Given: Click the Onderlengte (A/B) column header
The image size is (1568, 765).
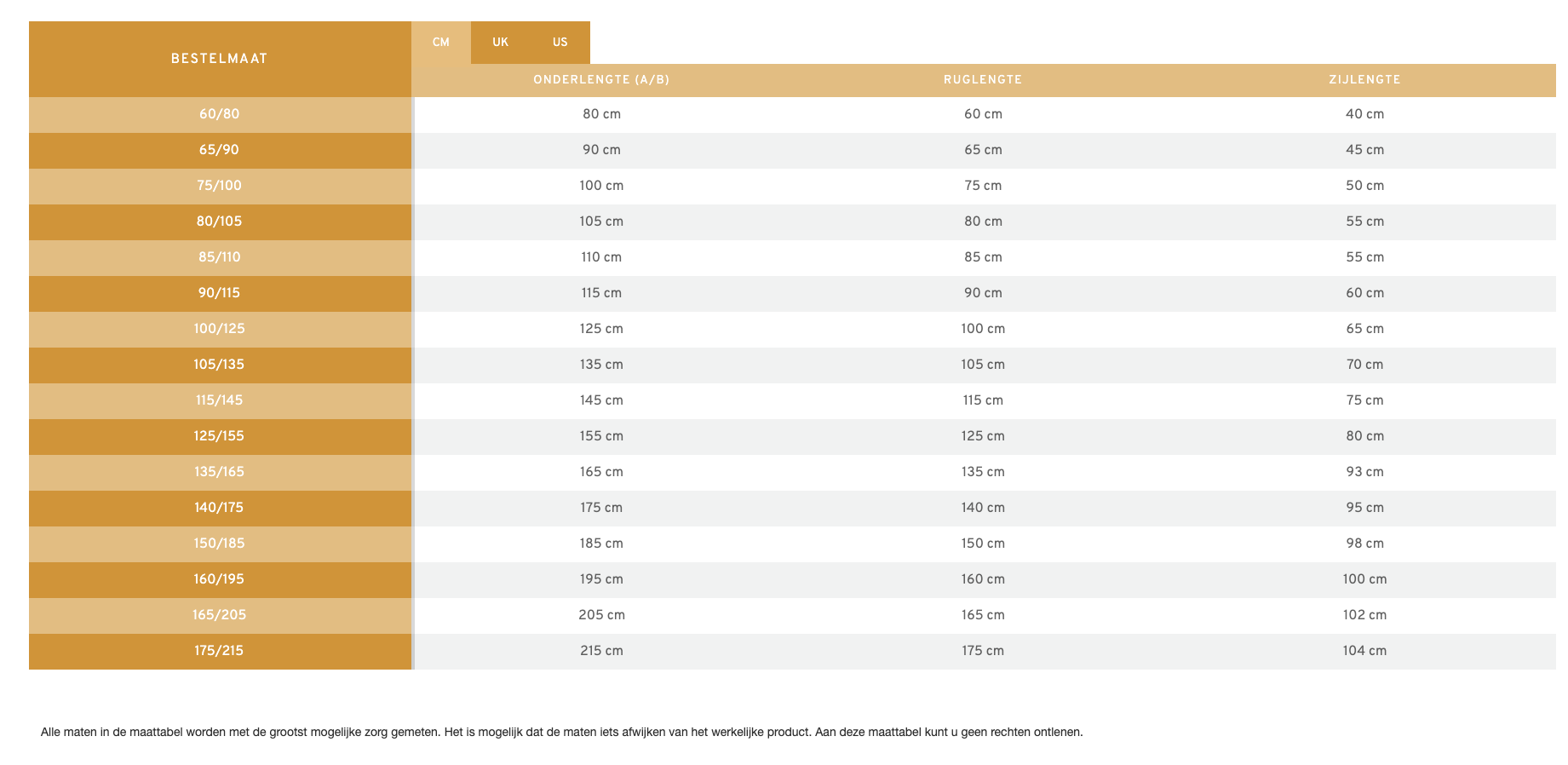Looking at the screenshot, I should 601,80.
